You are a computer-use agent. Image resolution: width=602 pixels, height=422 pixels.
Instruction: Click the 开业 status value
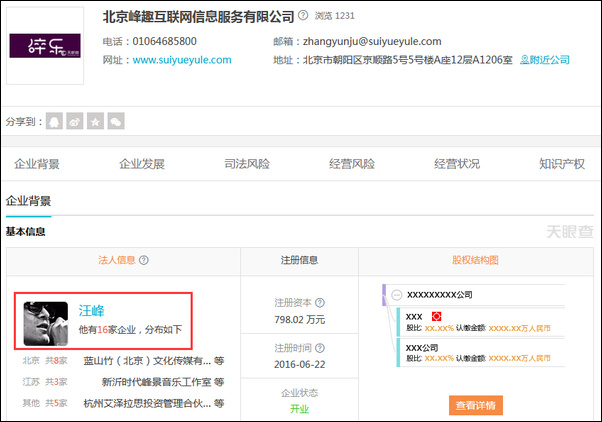pyautogui.click(x=299, y=409)
